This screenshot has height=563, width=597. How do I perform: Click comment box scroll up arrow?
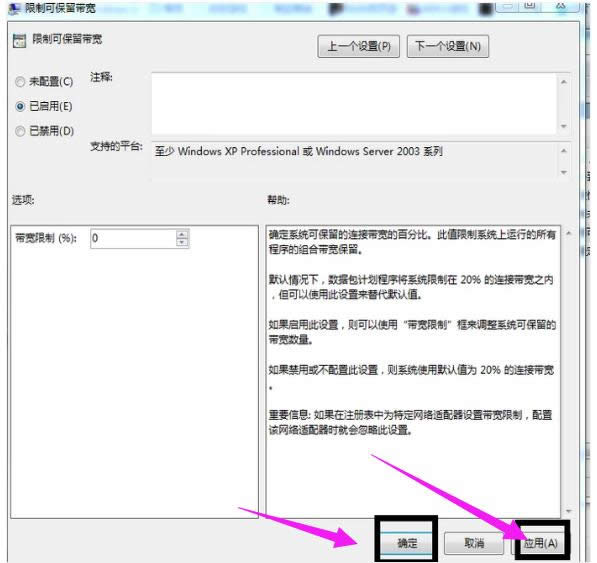click(x=564, y=82)
